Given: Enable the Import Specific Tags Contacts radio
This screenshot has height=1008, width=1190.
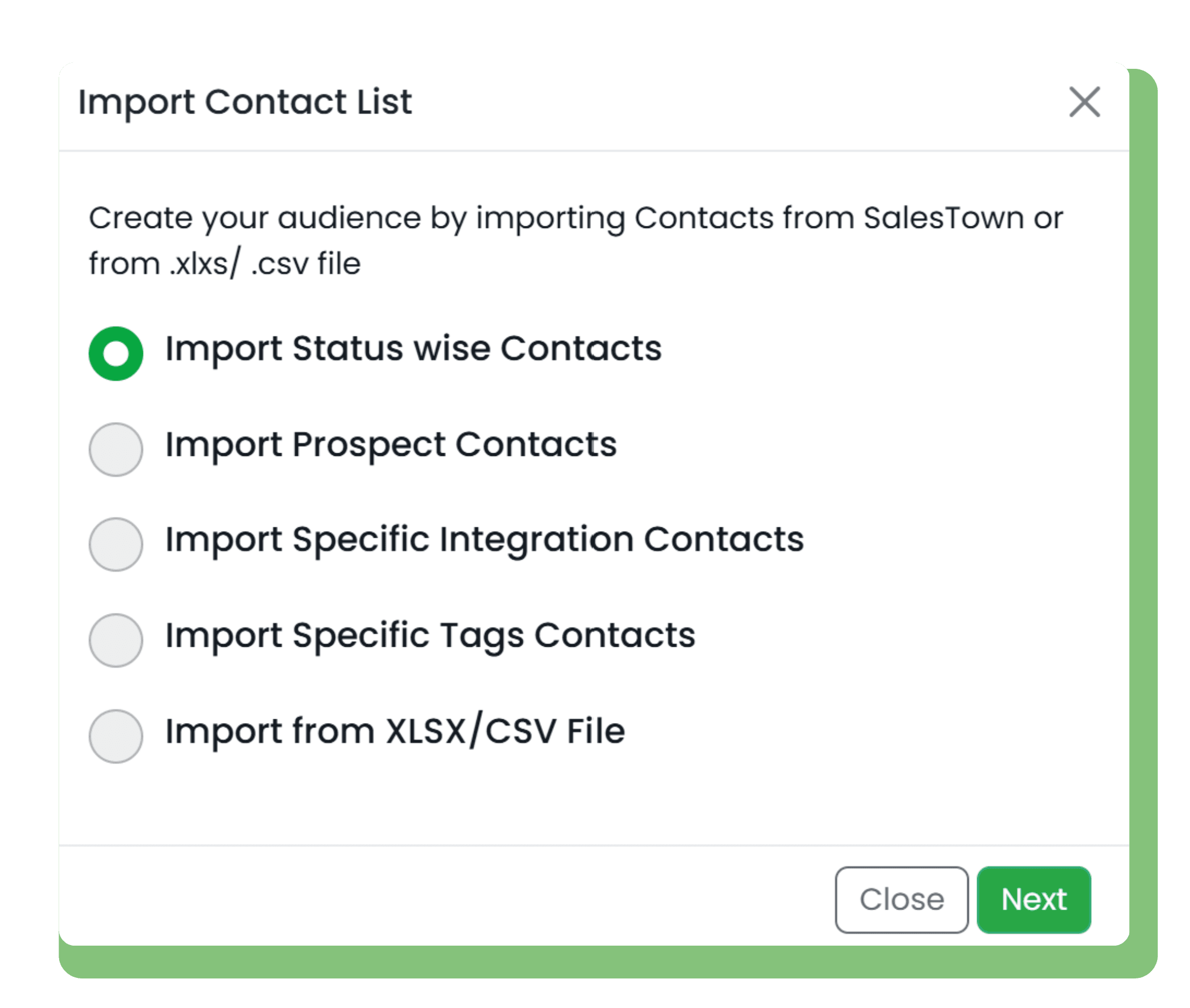Looking at the screenshot, I should (x=116, y=641).
